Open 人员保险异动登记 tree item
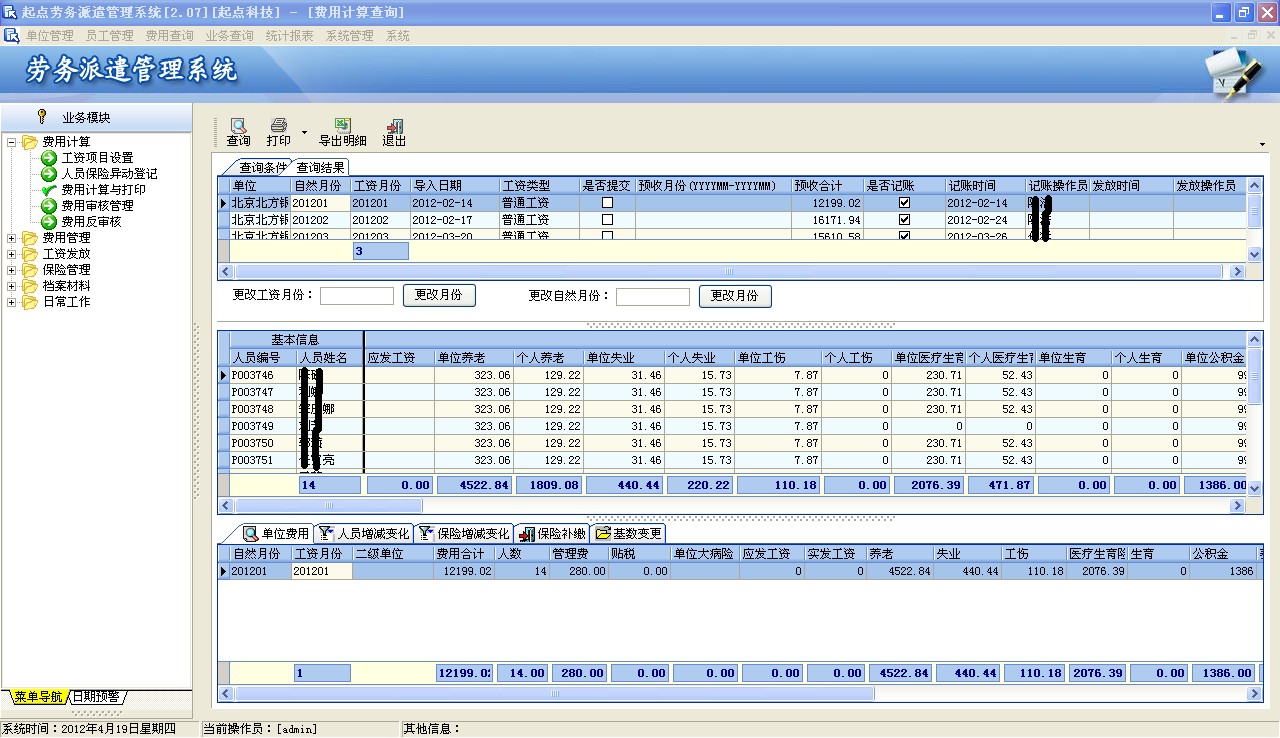1280x738 pixels. coord(109,174)
